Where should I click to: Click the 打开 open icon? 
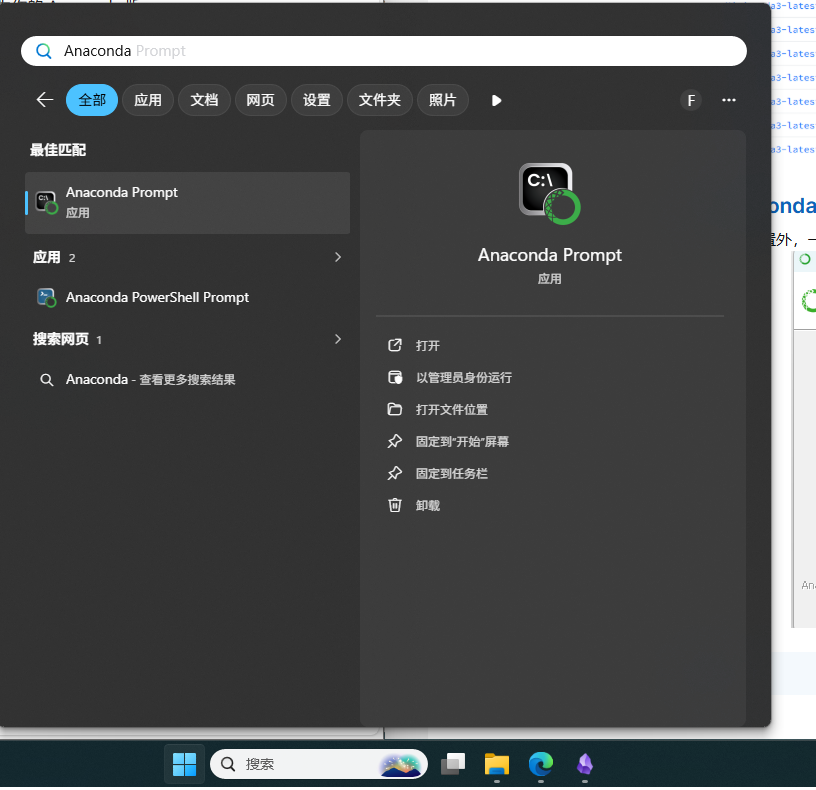point(395,345)
